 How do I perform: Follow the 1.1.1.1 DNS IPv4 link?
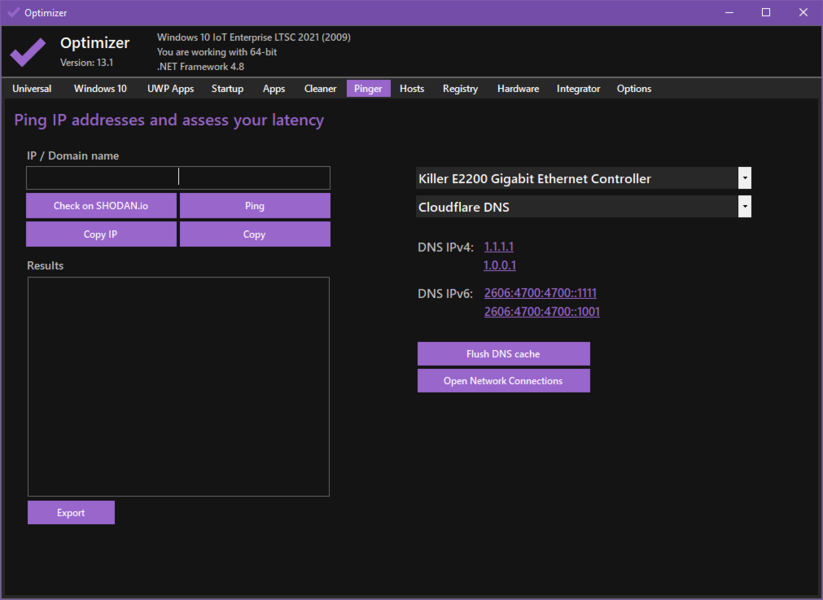click(x=498, y=246)
